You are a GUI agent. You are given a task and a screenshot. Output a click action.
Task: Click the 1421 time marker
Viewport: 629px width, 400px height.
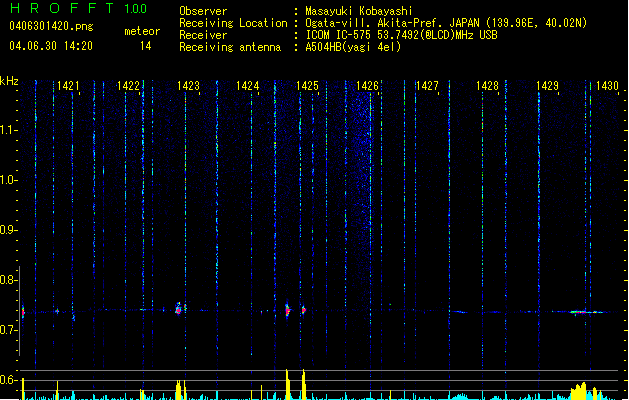pyautogui.click(x=68, y=86)
